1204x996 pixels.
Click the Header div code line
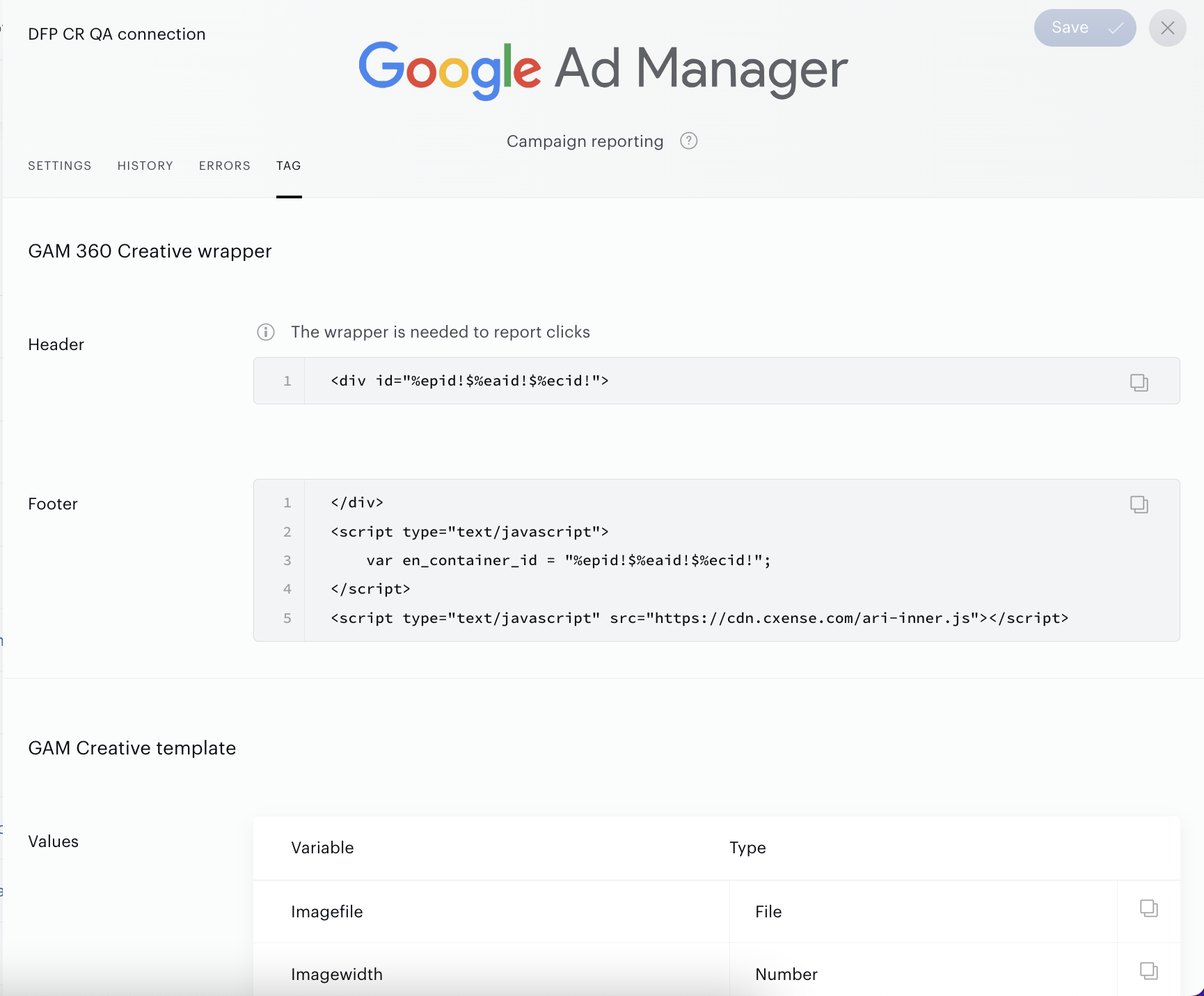pos(470,381)
